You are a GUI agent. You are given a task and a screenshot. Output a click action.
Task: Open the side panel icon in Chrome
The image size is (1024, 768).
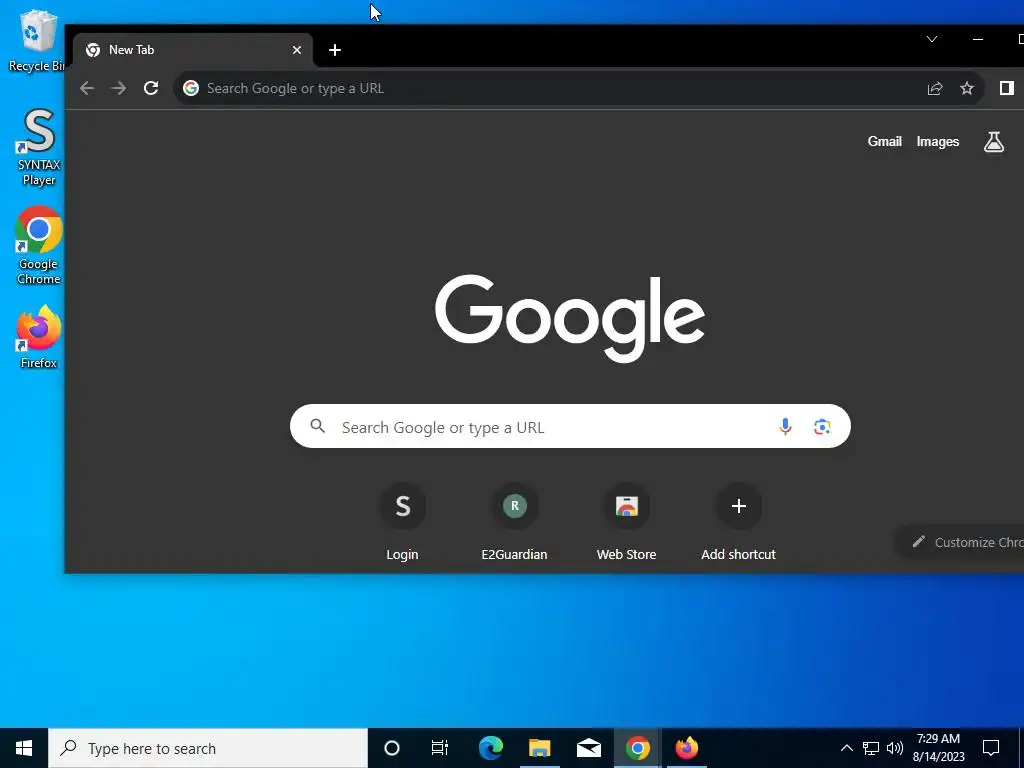[1006, 88]
